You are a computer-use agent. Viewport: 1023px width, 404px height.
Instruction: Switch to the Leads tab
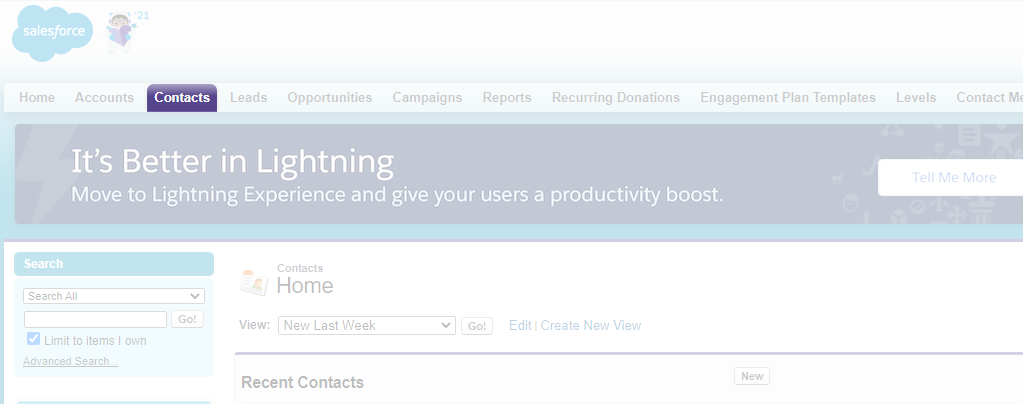tap(249, 97)
